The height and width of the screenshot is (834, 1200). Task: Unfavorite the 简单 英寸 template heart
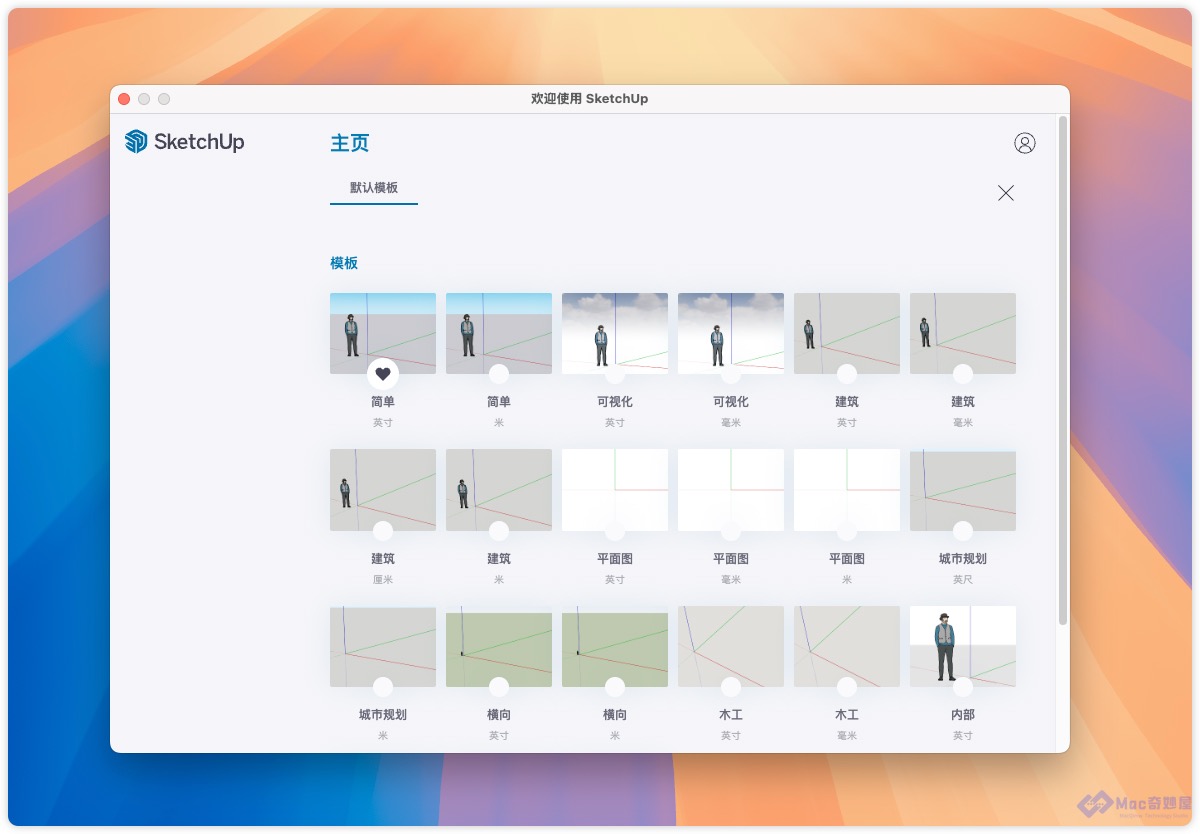click(383, 374)
